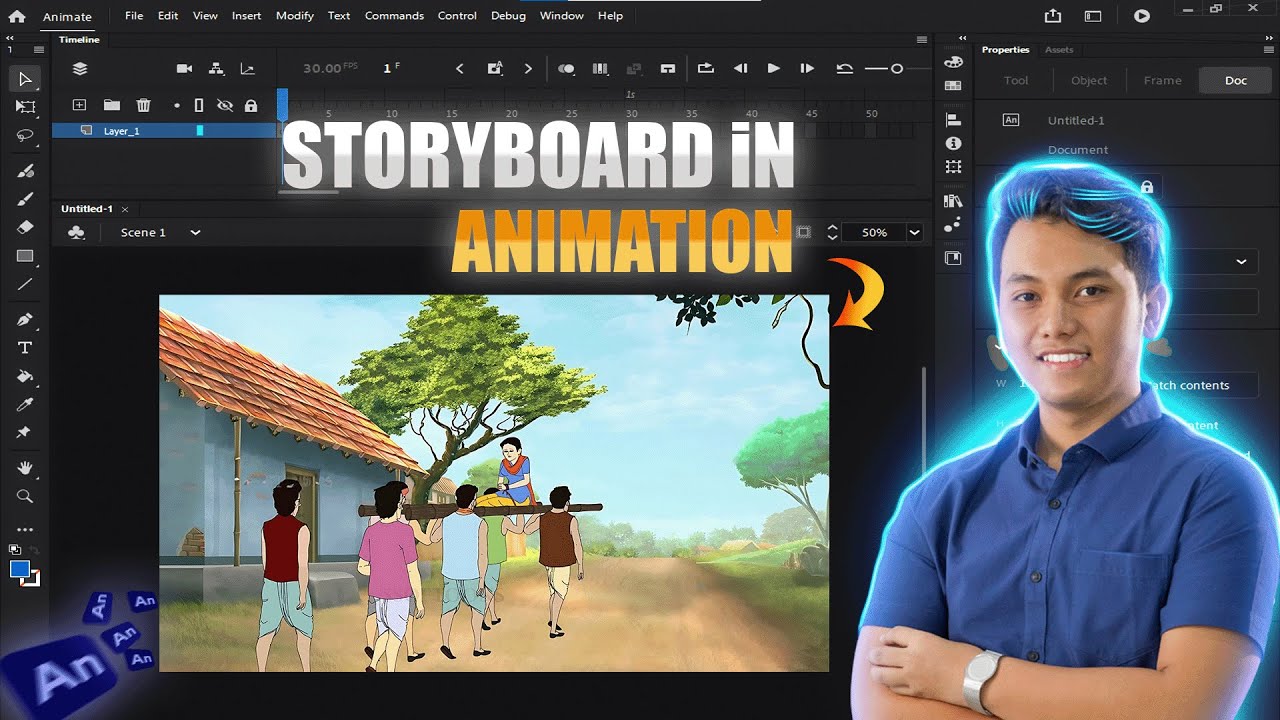This screenshot has height=720, width=1280.
Task: Select the Classic Brush tool
Action: click(25, 199)
